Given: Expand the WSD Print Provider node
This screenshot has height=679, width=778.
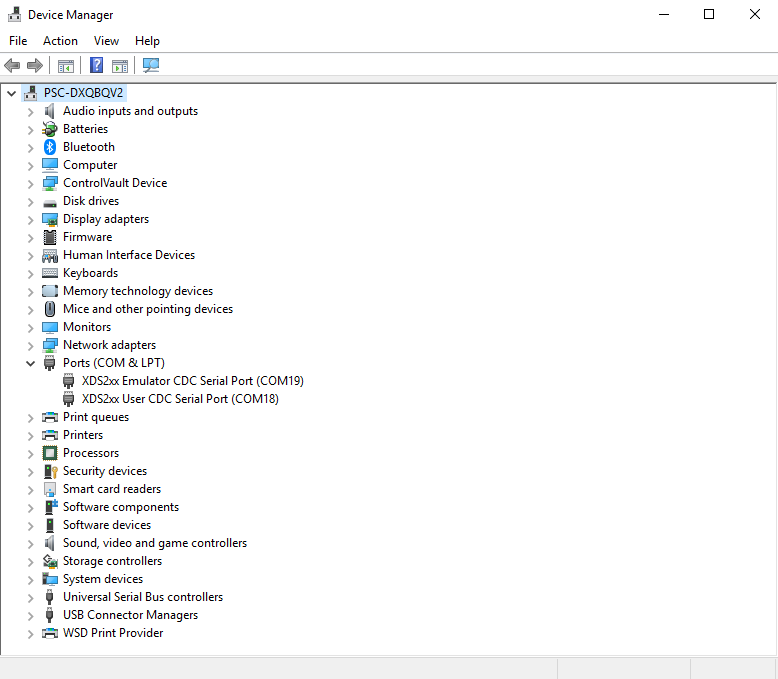Looking at the screenshot, I should 30,634.
